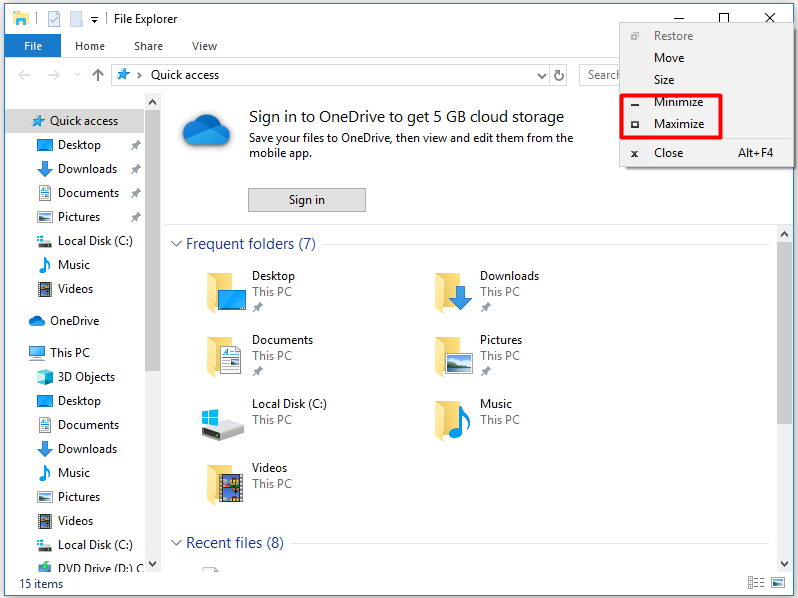798x598 pixels.
Task: Switch to the Home ribbon tab
Action: 90,46
